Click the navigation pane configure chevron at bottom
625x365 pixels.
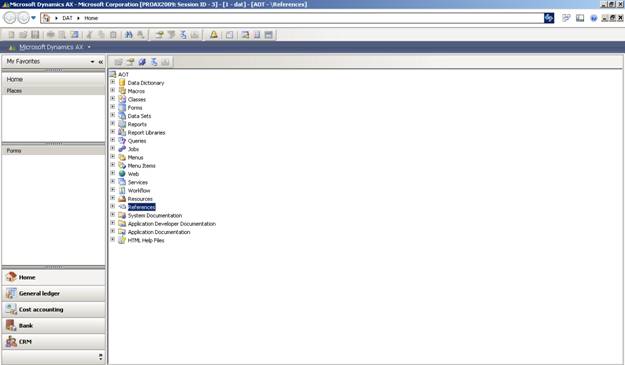(x=100, y=357)
